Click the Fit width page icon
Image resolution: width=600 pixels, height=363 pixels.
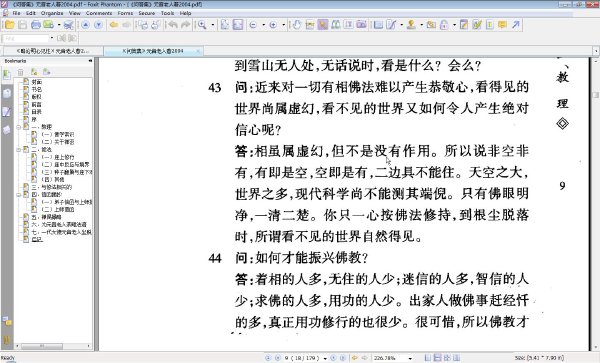[x=238, y=25]
